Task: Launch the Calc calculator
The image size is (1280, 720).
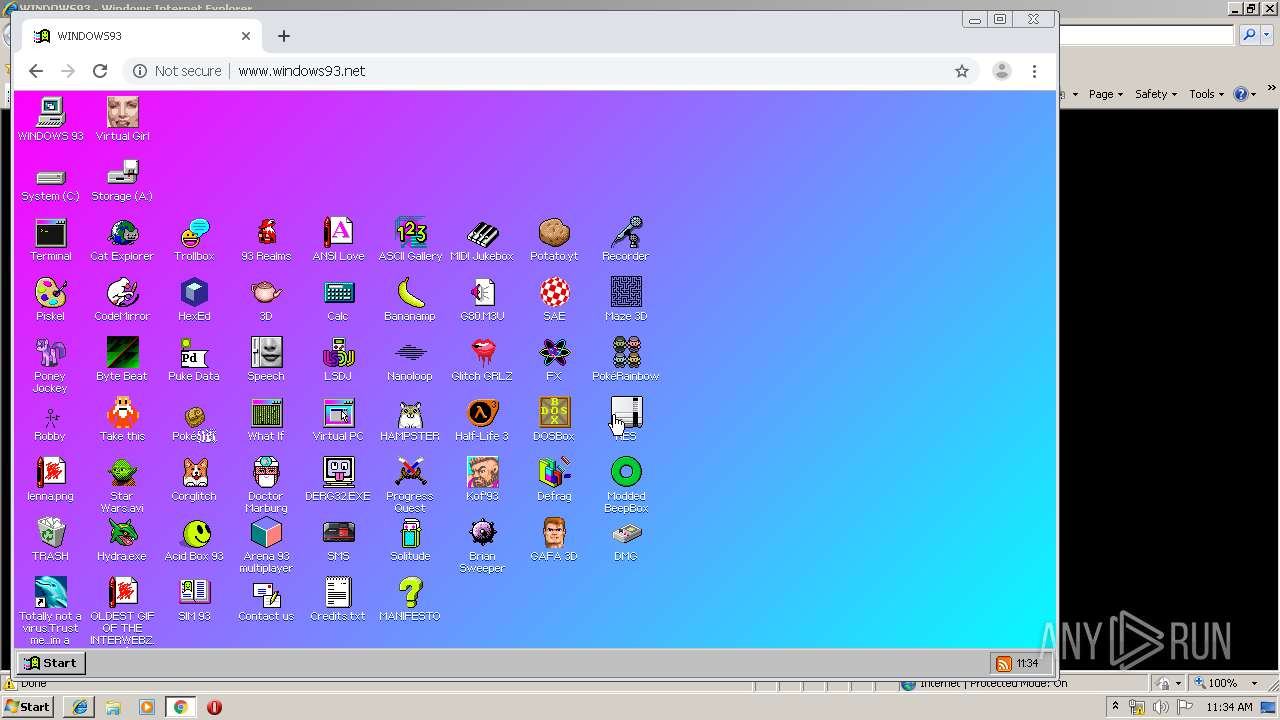Action: (x=338, y=300)
